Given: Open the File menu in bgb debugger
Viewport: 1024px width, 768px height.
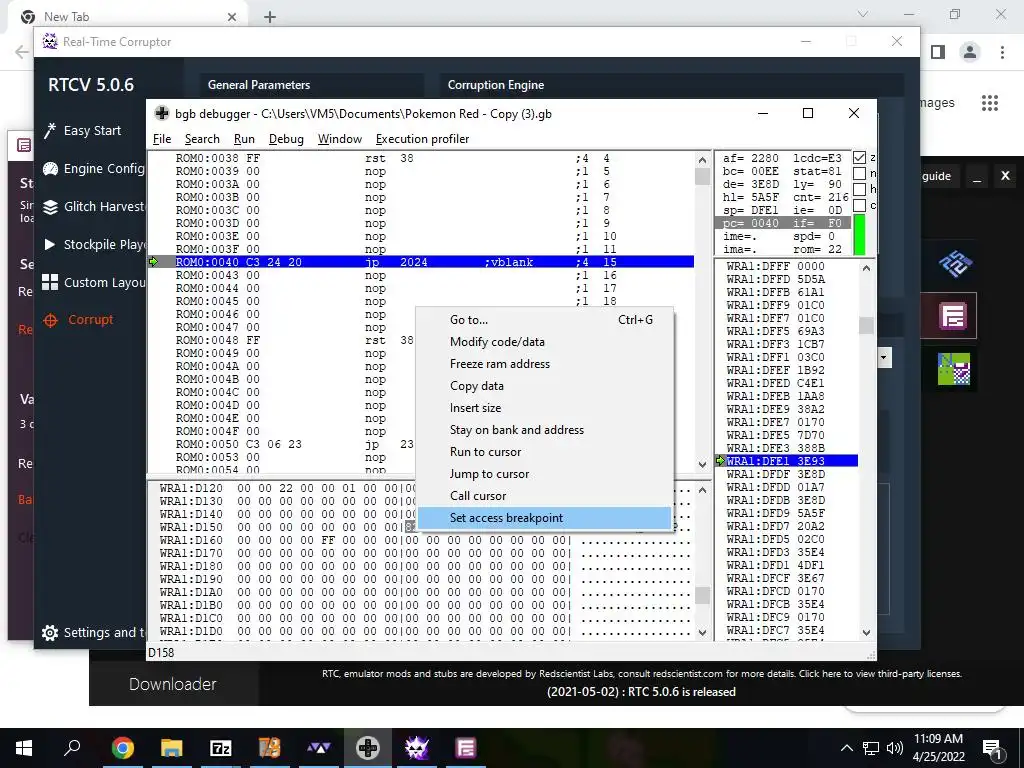Looking at the screenshot, I should 162,138.
